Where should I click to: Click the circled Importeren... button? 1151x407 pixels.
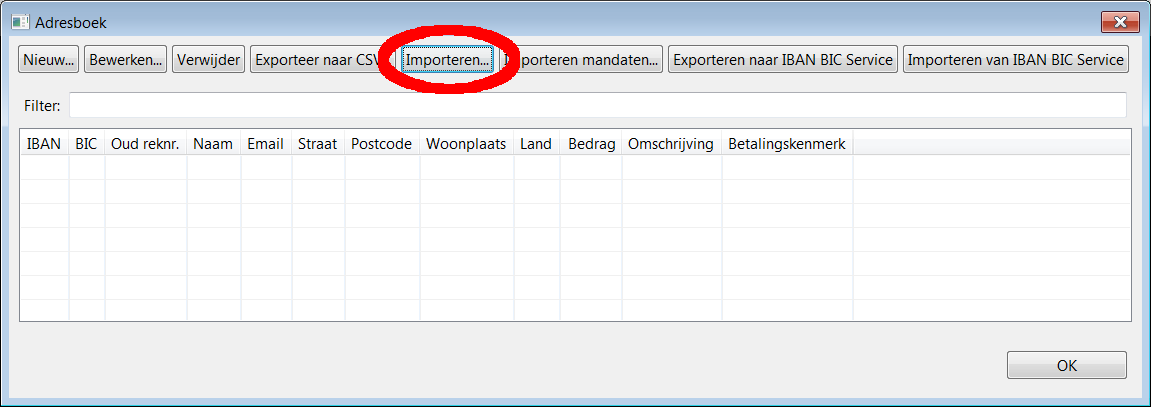[x=447, y=60]
